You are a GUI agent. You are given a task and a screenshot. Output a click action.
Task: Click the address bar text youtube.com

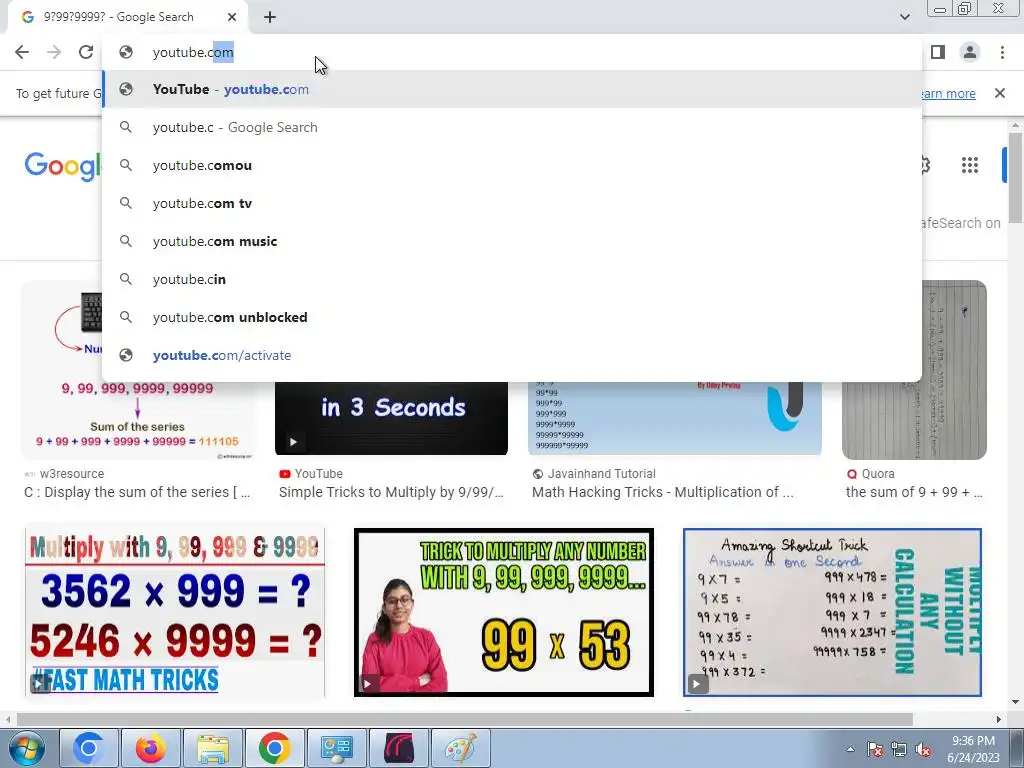[193, 52]
